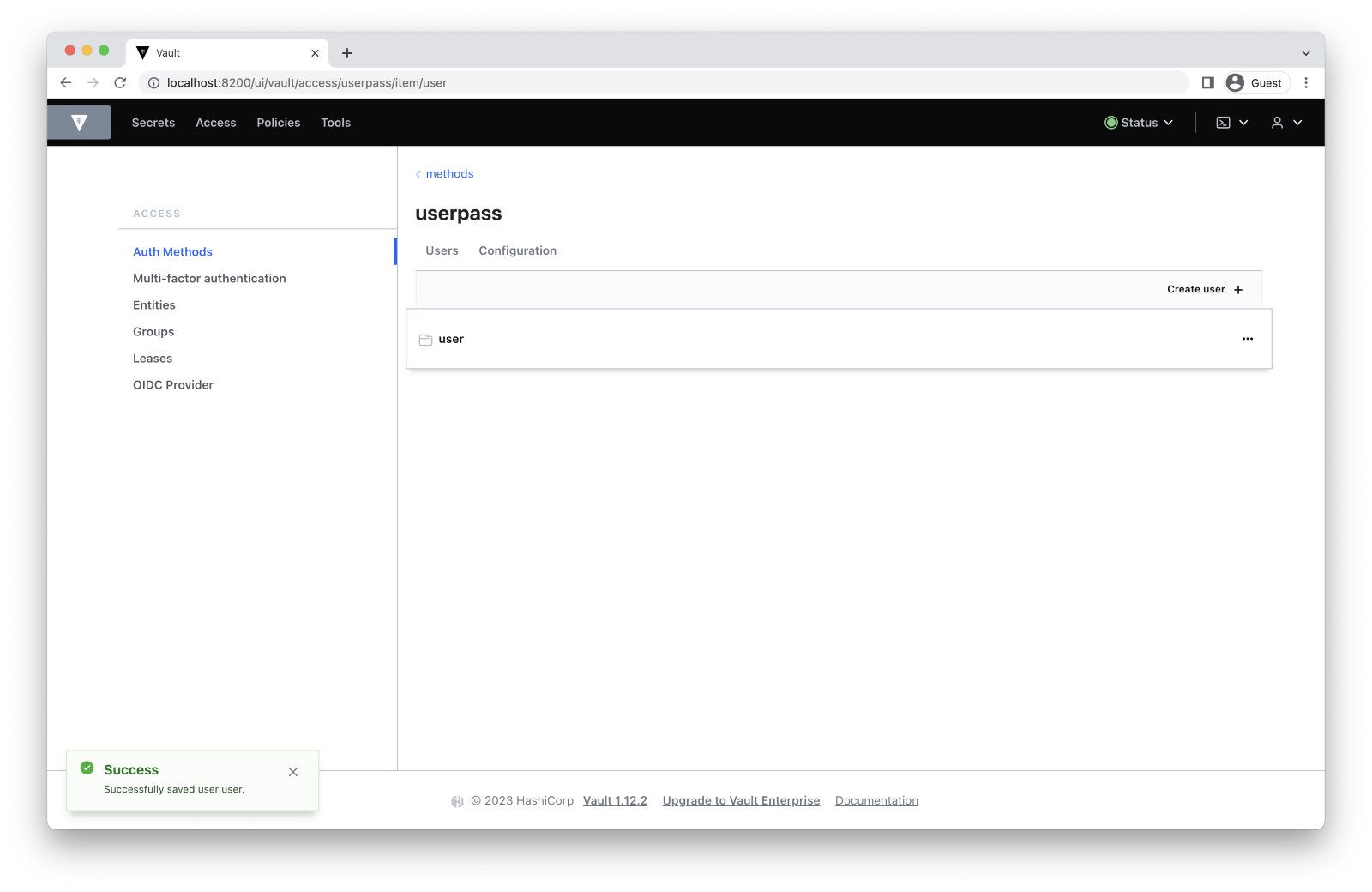Image resolution: width=1372 pixels, height=892 pixels.
Task: Open the Tools menu
Action: [x=336, y=123]
